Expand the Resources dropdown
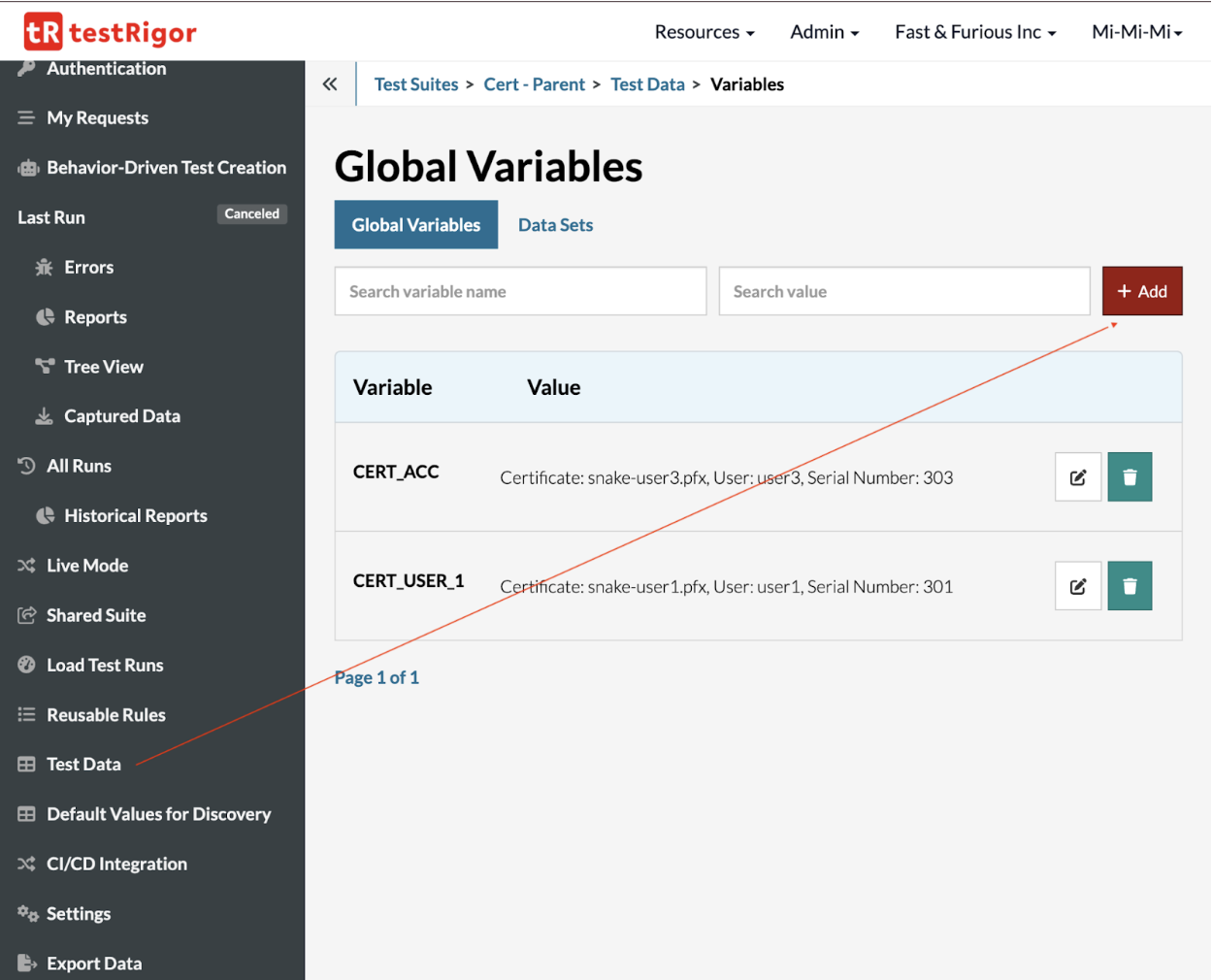1213x980 pixels. (x=704, y=32)
